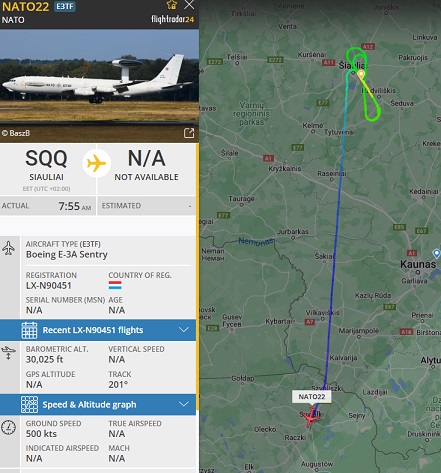Screen dimensions: 441x473
Task: Click the flightradar24 logo
Action: [x=172, y=19]
